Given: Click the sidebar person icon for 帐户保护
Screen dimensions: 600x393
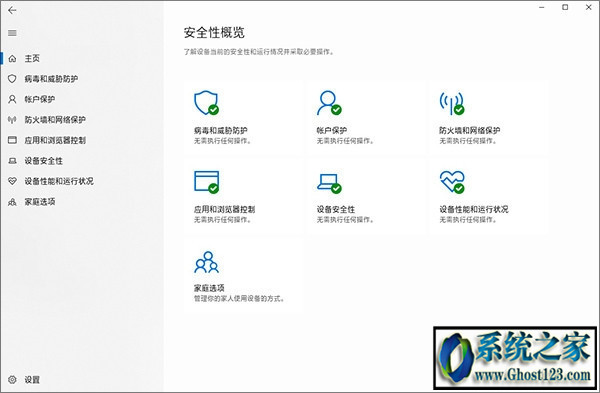Looking at the screenshot, I should 12,99.
